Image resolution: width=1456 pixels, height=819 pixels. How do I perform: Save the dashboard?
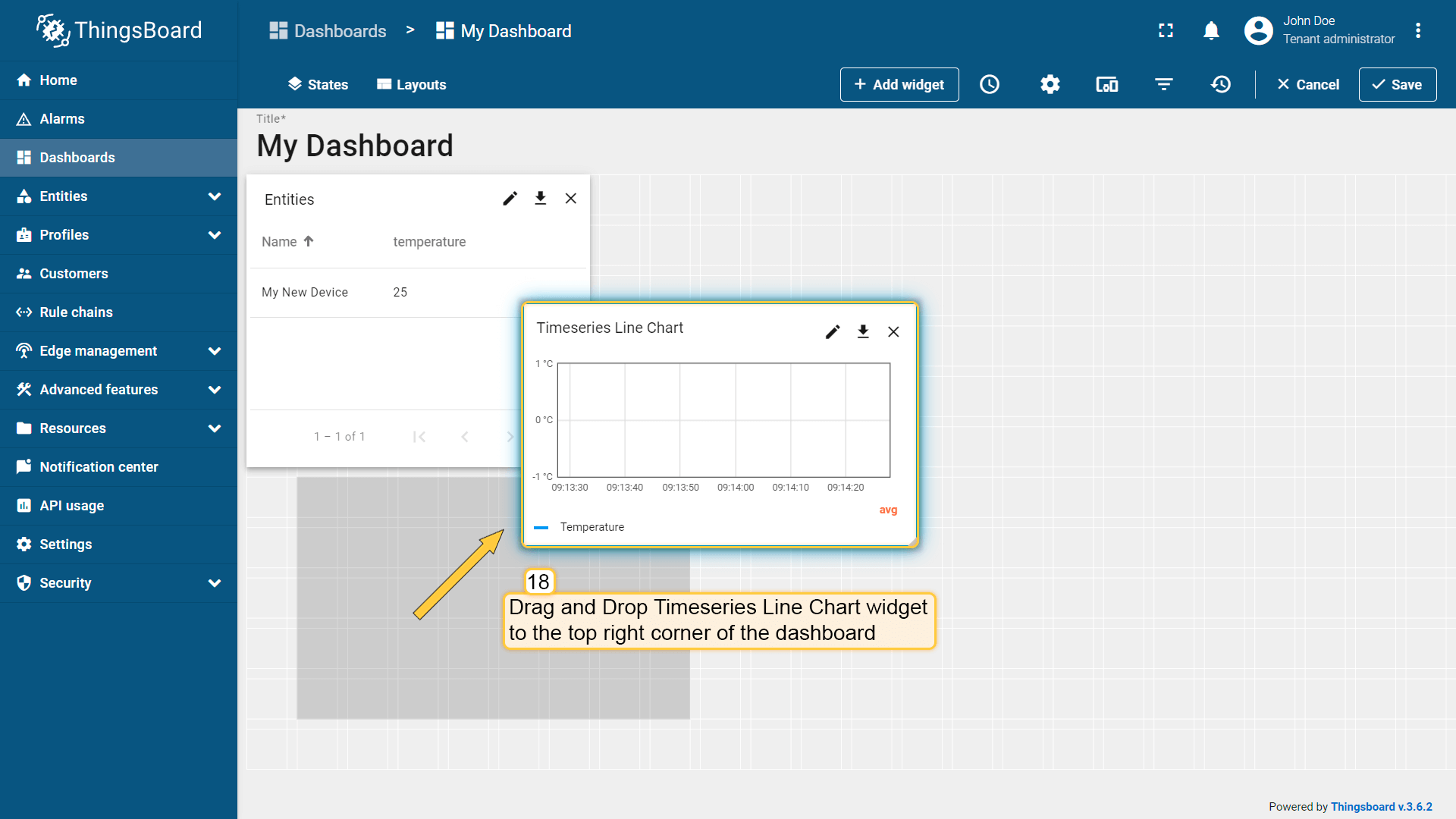(1397, 84)
